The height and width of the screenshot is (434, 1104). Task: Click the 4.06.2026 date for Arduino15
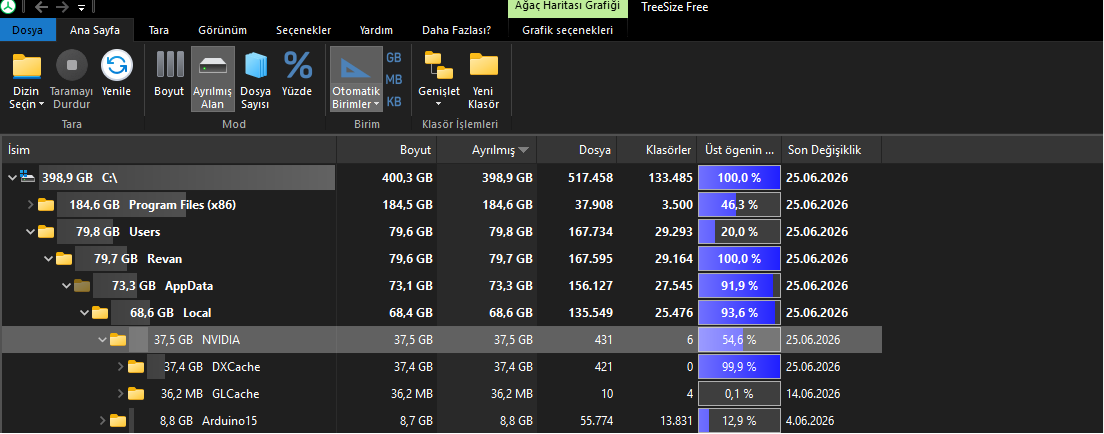(810, 421)
